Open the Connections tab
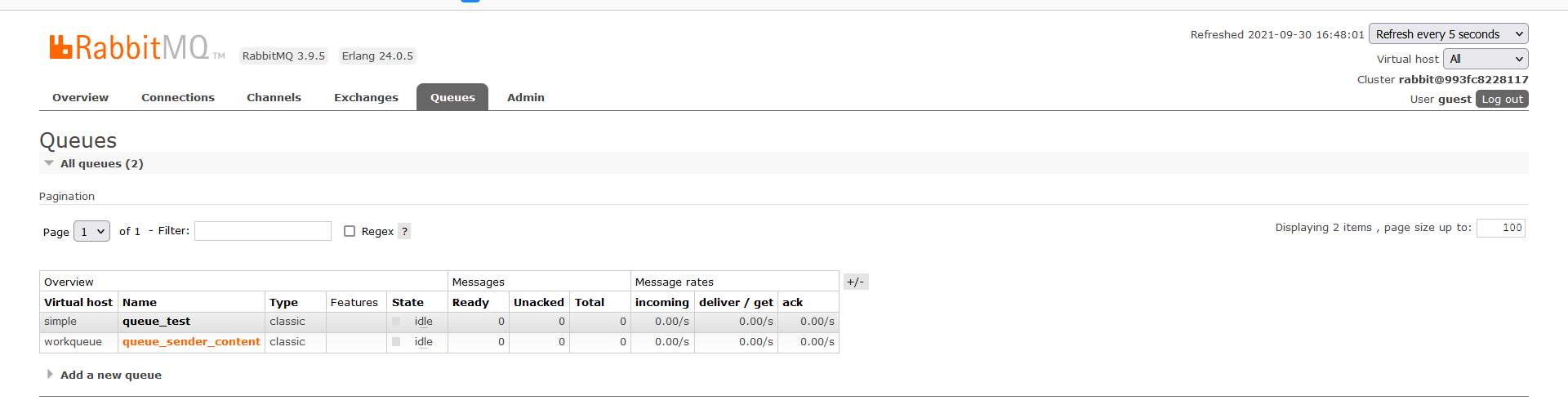Image resolution: width=1568 pixels, height=400 pixels. 178,97
